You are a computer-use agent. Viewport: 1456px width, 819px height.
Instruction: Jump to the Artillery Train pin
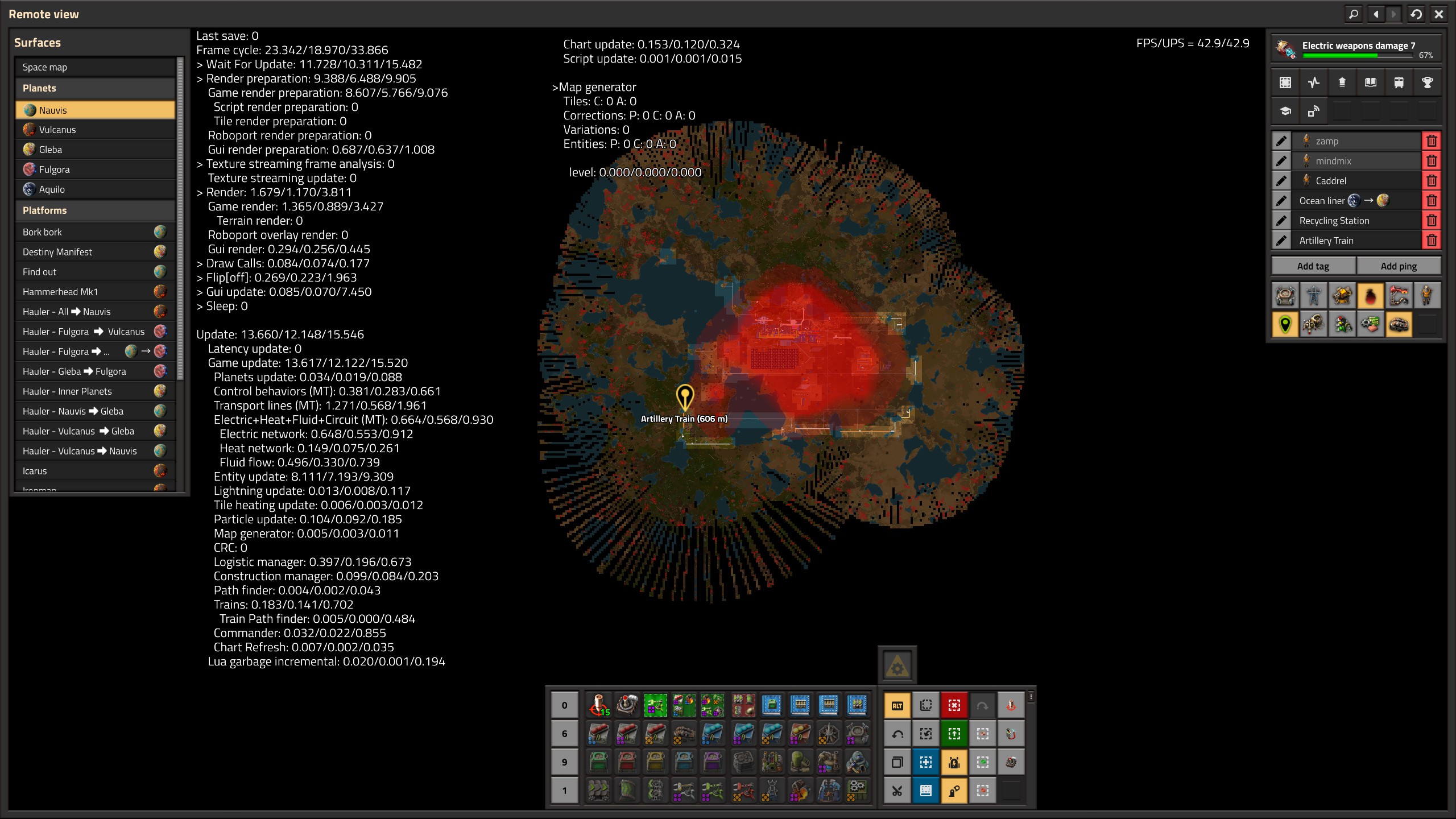pyautogui.click(x=1356, y=241)
